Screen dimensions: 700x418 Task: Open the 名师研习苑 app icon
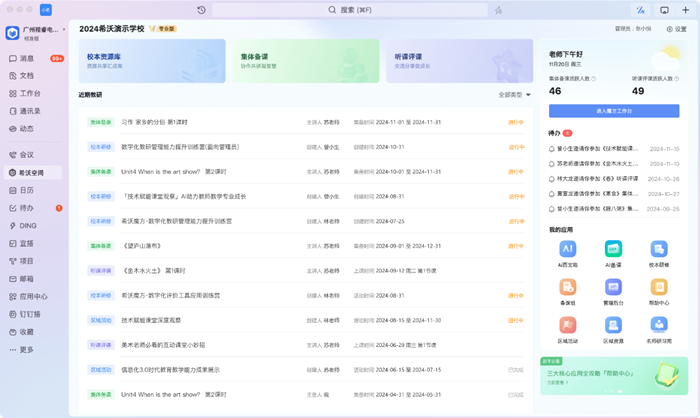659,325
